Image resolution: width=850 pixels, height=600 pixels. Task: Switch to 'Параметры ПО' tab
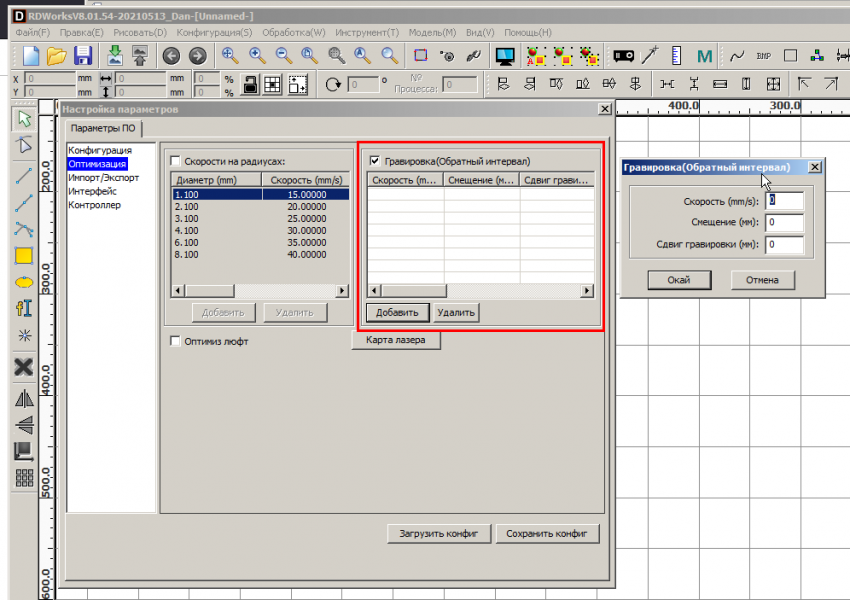(104, 129)
